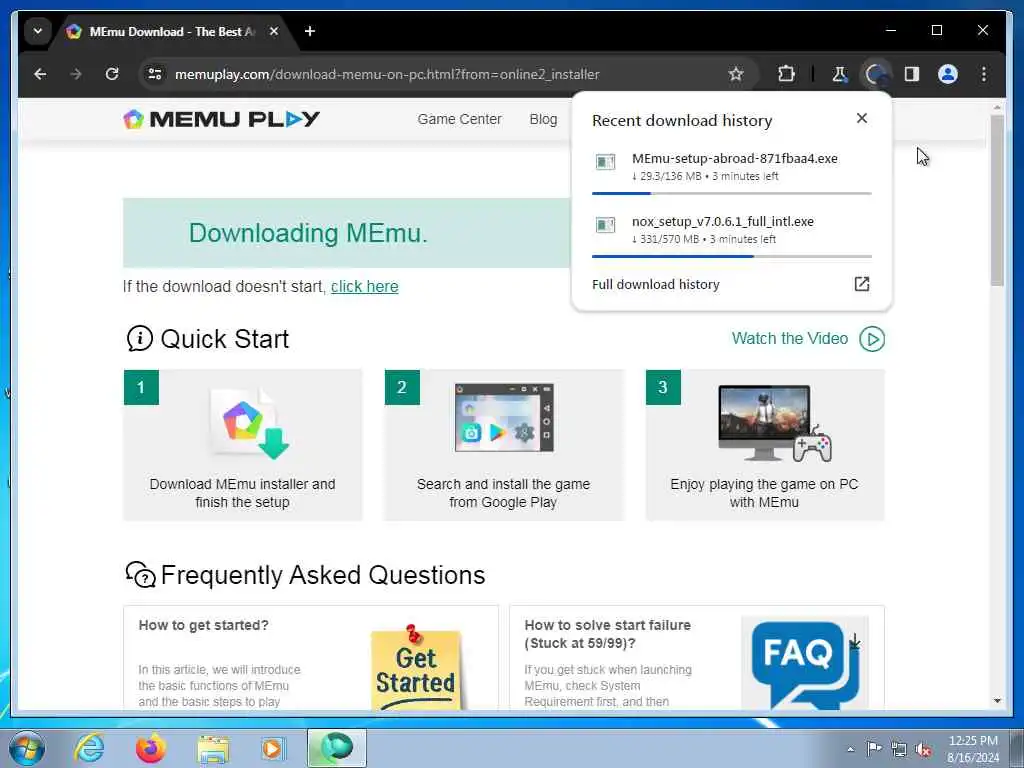Click the MEmu setup download progress bar

coord(731,193)
